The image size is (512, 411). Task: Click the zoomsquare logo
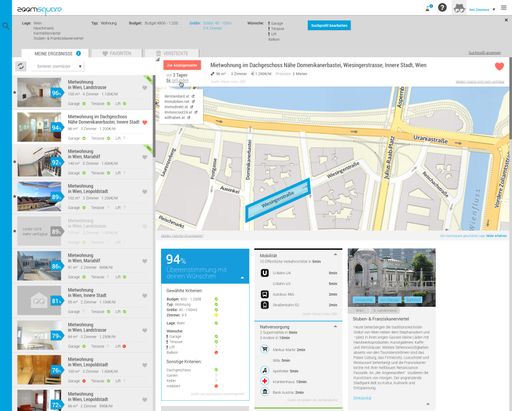39,9
